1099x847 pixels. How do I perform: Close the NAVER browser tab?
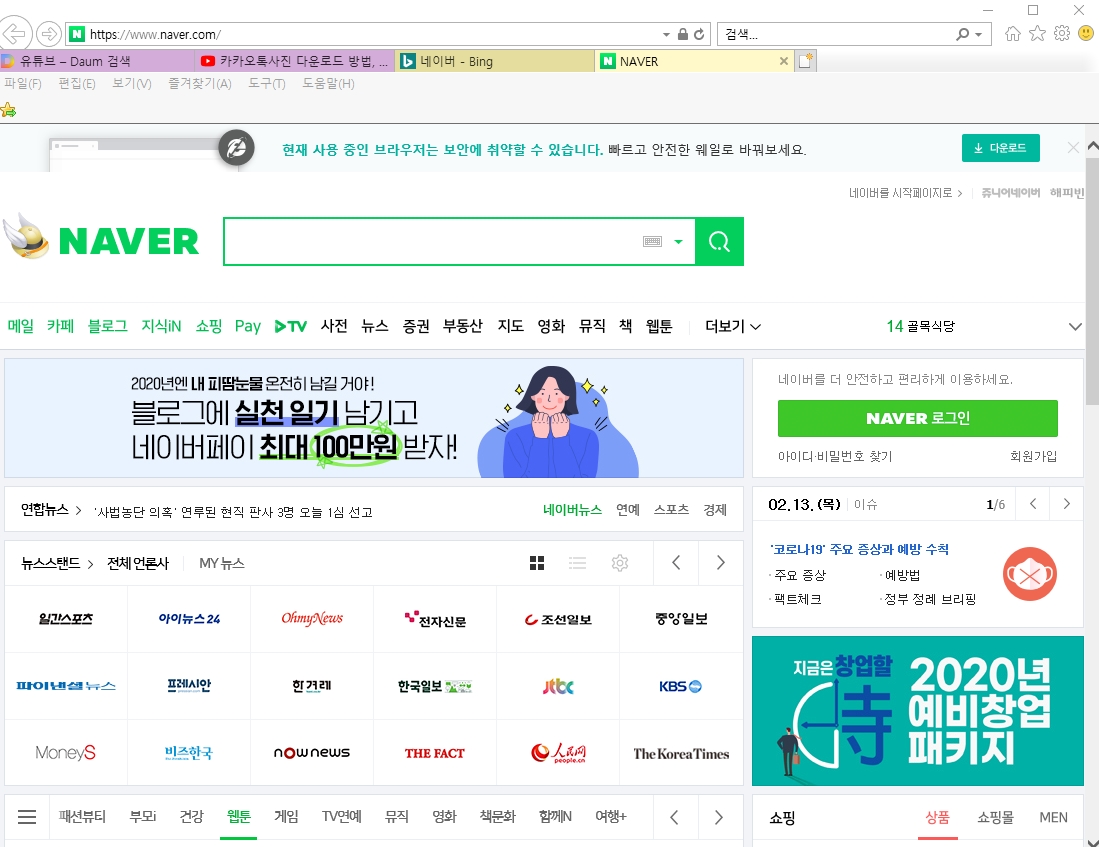784,61
